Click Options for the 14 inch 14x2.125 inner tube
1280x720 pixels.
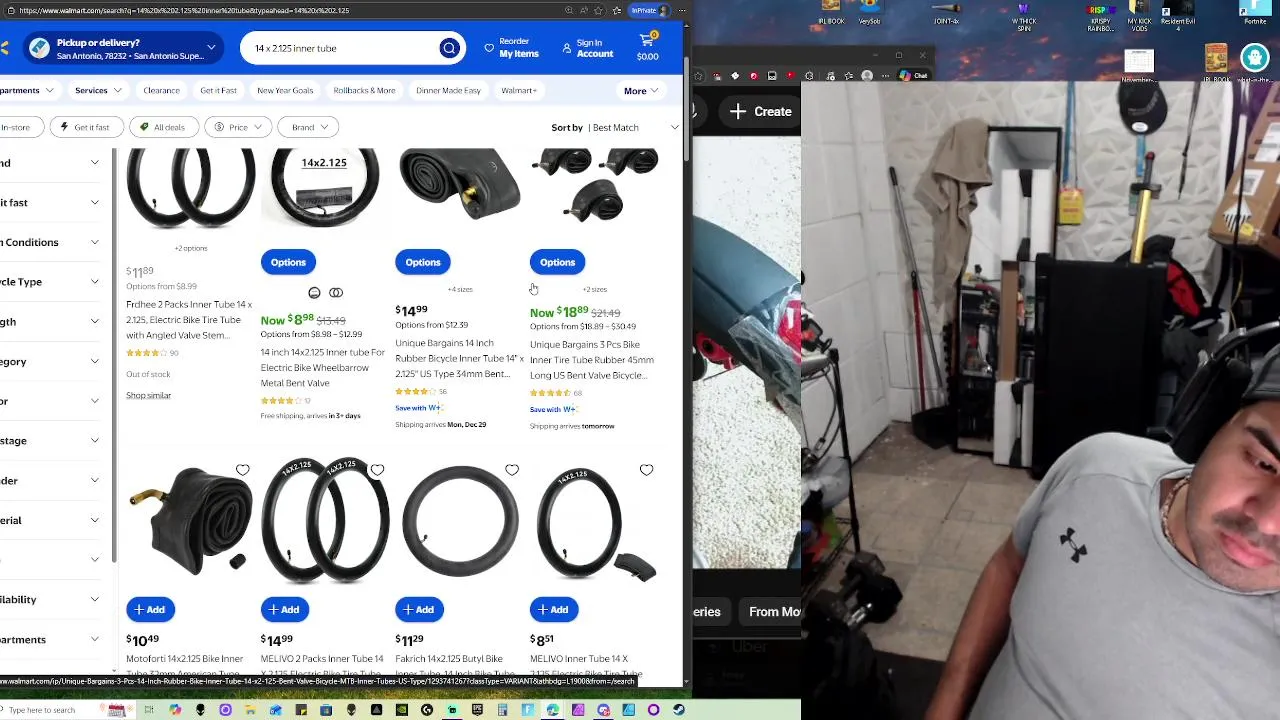(288, 262)
